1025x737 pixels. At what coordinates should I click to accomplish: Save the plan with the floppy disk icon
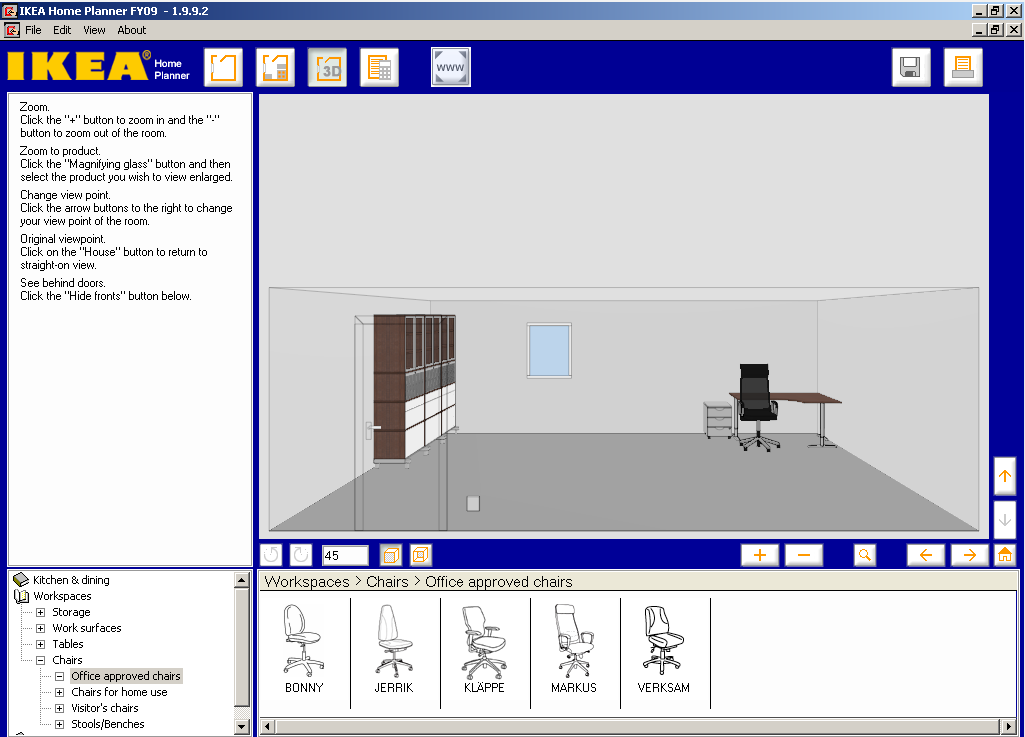pos(911,67)
